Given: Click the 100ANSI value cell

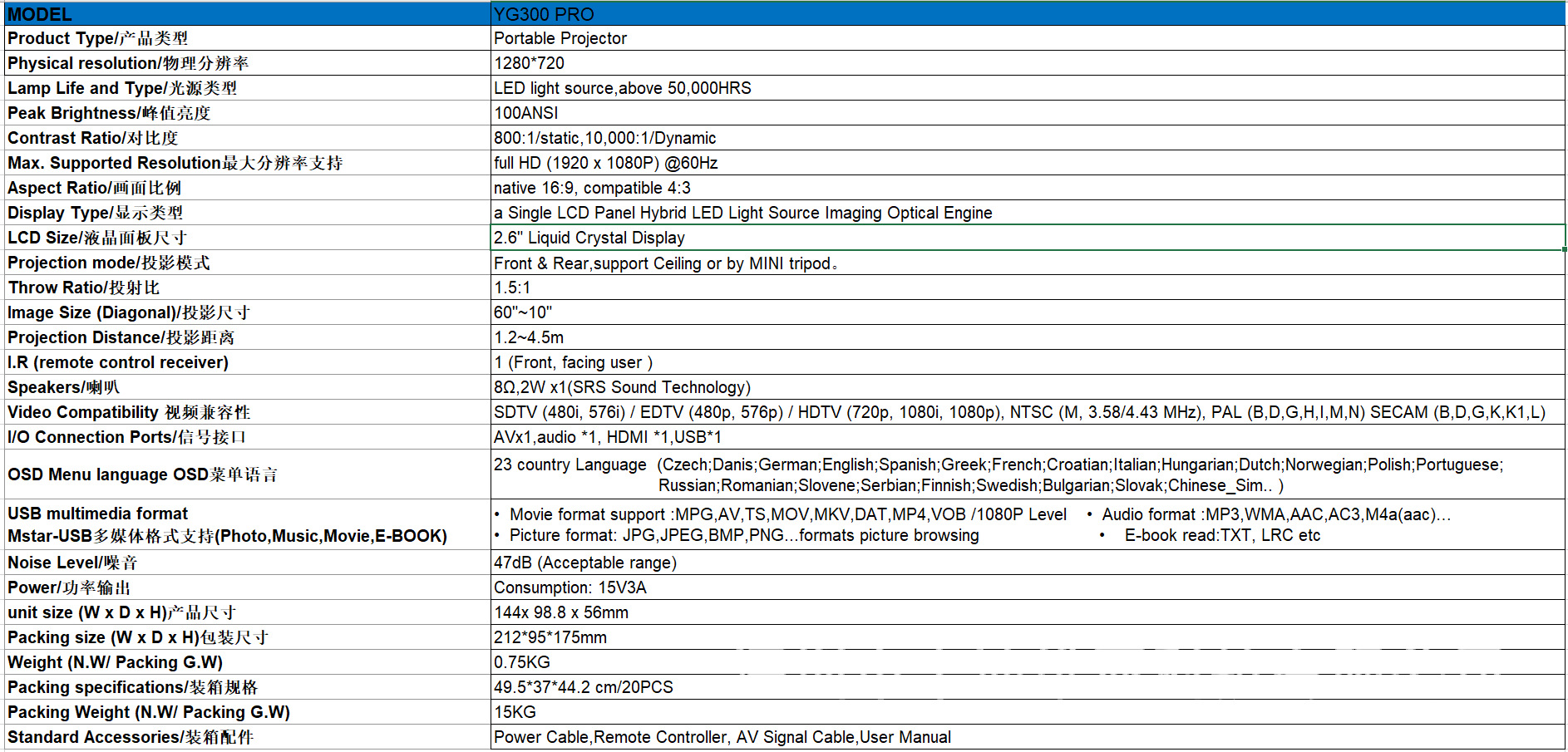Looking at the screenshot, I should 1028,113.
